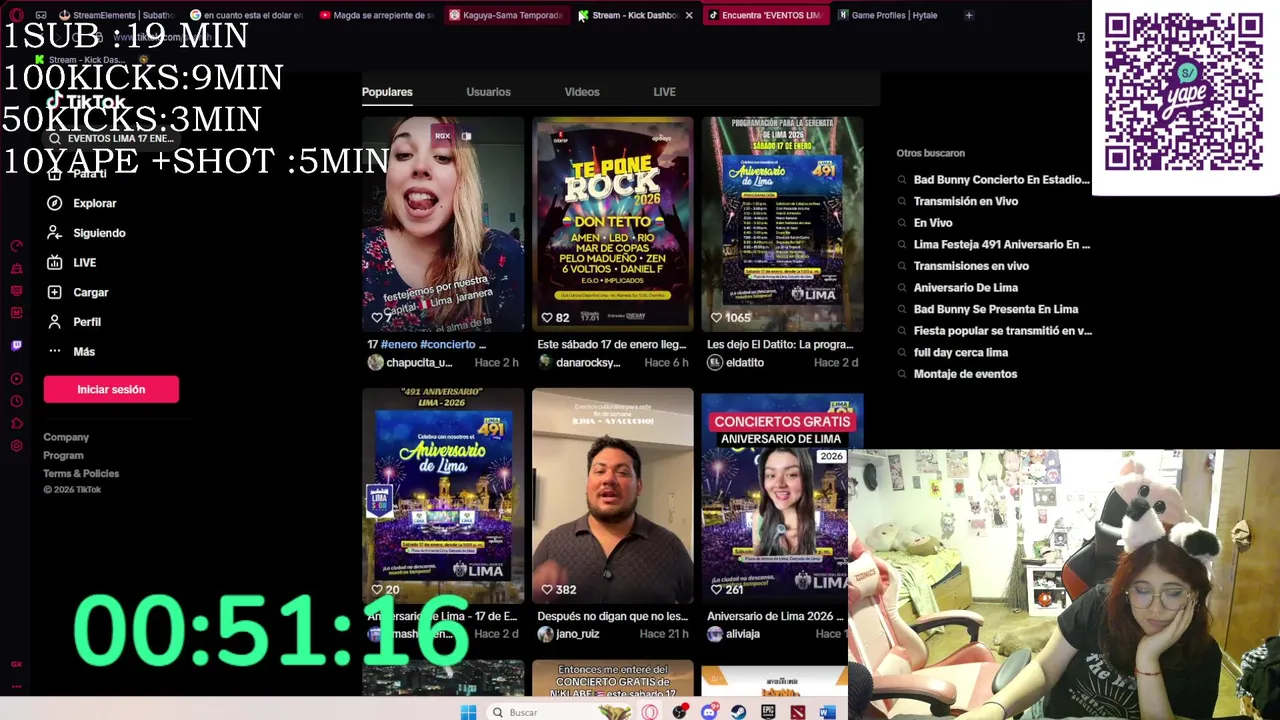
Task: Open the Company footer link
Action: pos(66,437)
